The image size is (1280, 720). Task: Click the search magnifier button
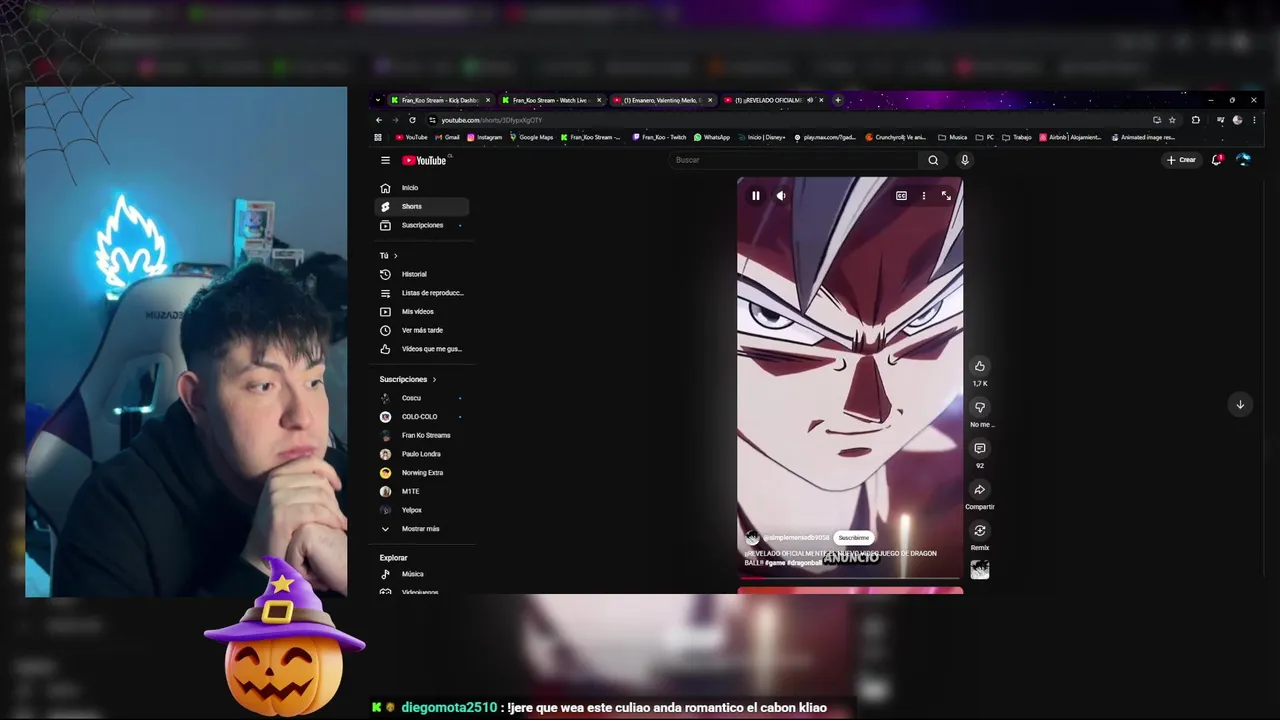coord(933,160)
